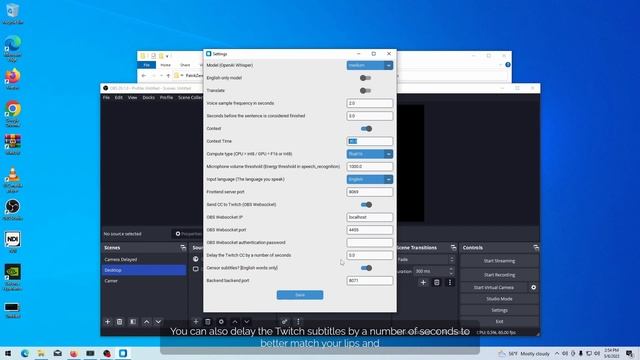Click Frontend server port field
Screen dimensions: 640x360
tap(370, 192)
